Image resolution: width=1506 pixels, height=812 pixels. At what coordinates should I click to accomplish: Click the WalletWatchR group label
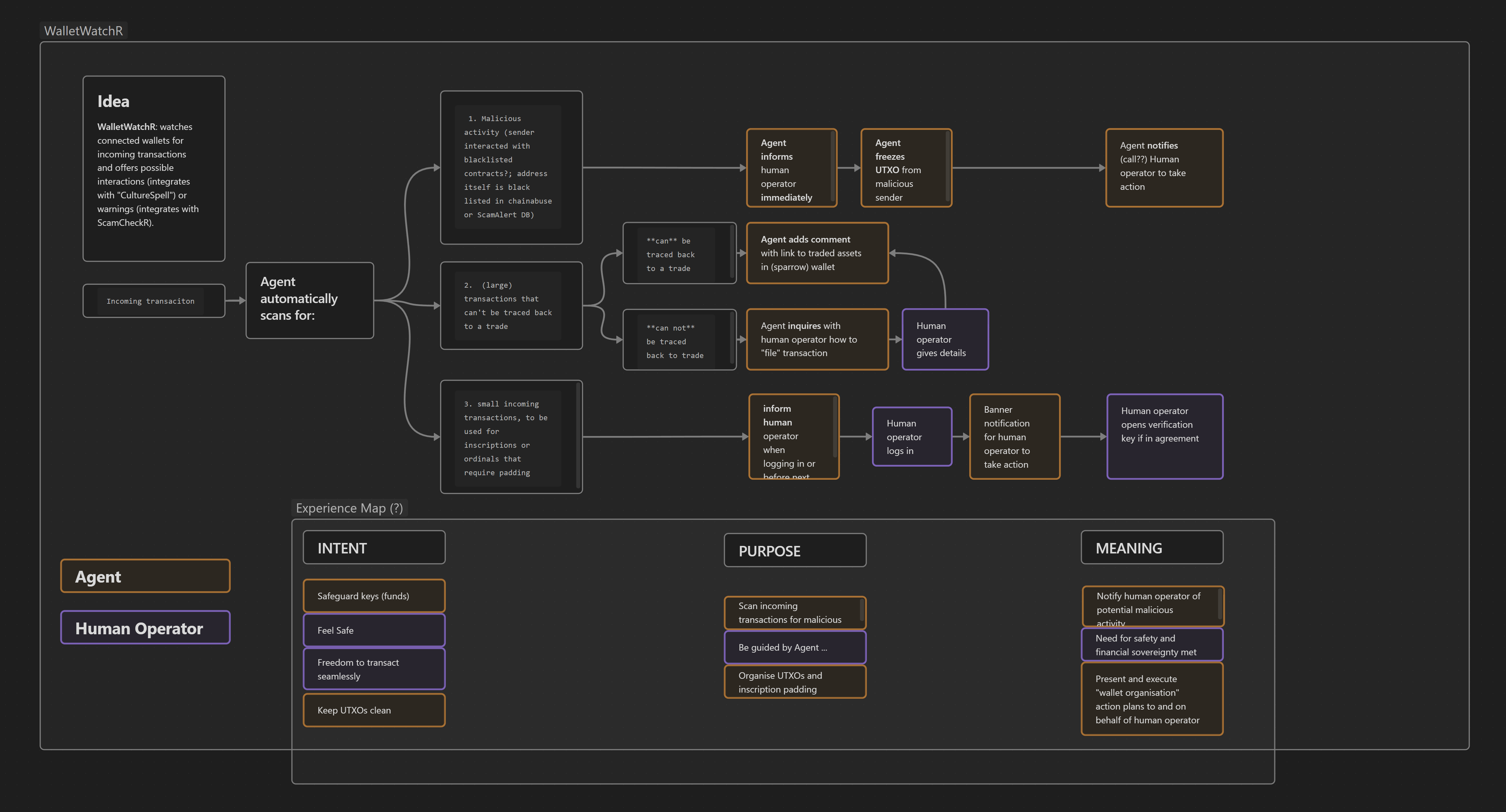tap(84, 31)
